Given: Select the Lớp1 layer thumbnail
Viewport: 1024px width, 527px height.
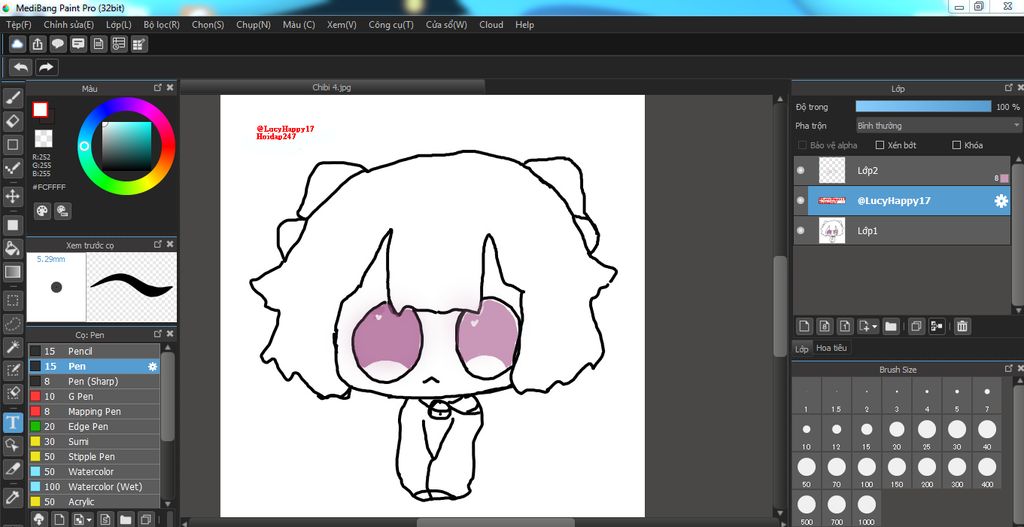Looking at the screenshot, I should [831, 231].
